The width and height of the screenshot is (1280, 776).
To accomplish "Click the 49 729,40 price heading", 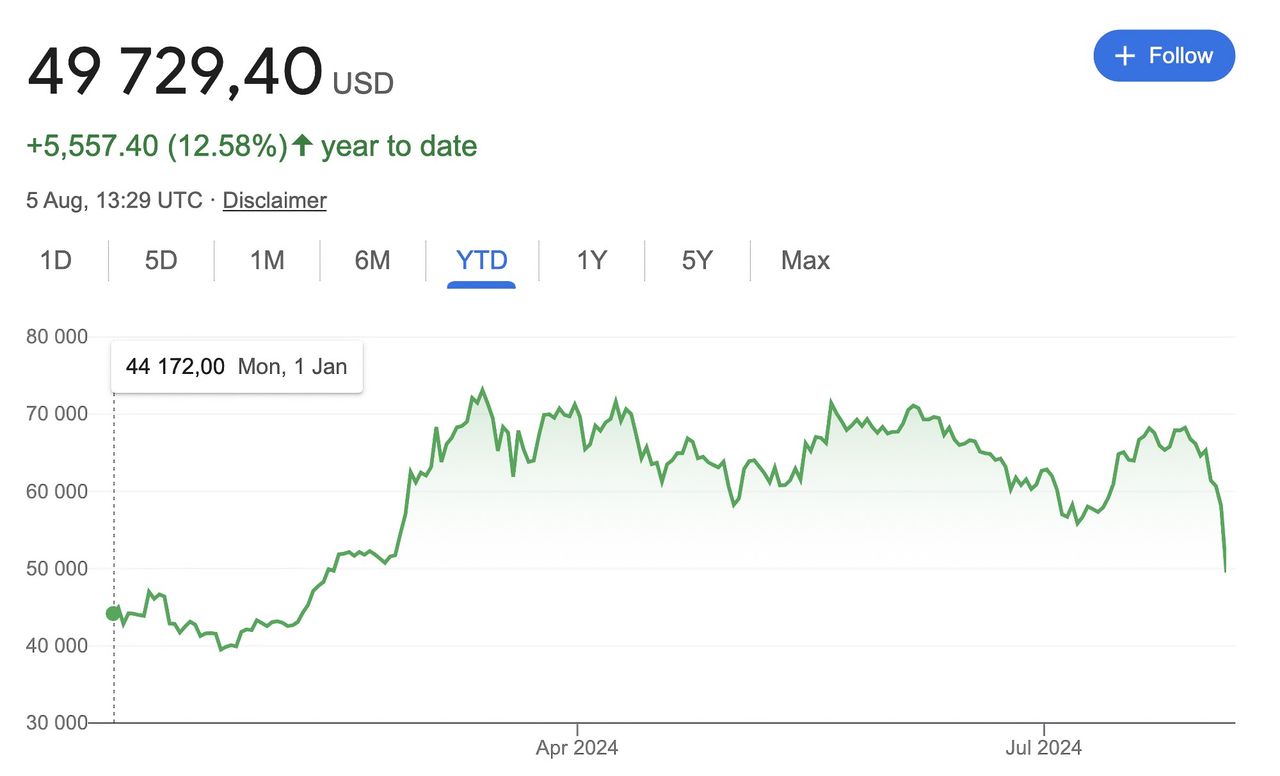I will click(175, 72).
